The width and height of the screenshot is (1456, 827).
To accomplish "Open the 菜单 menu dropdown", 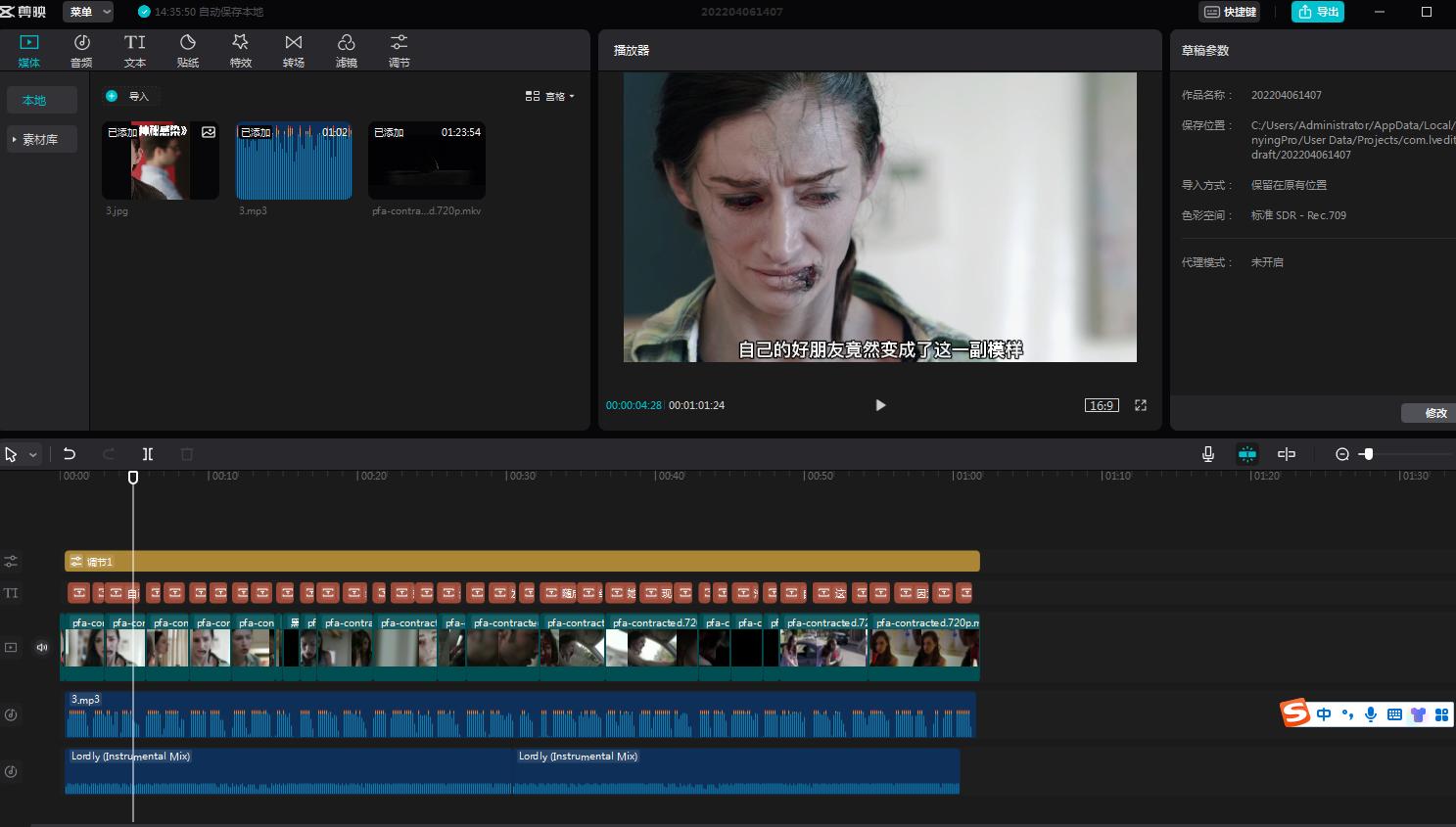I will tap(88, 12).
